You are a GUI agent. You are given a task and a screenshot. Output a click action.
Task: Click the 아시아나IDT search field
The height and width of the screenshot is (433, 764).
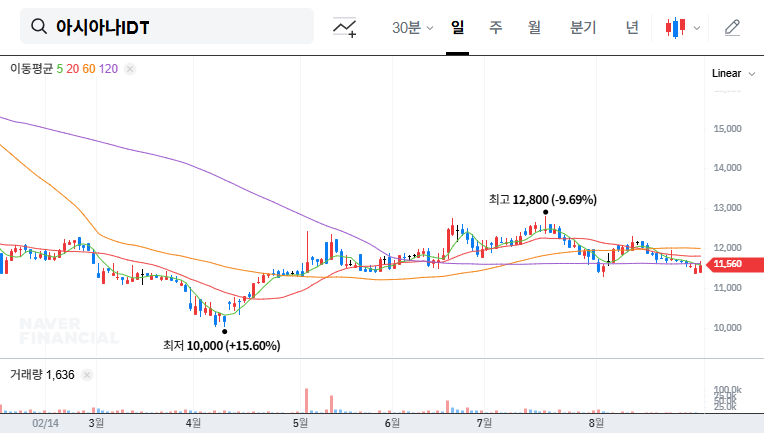[x=167, y=26]
